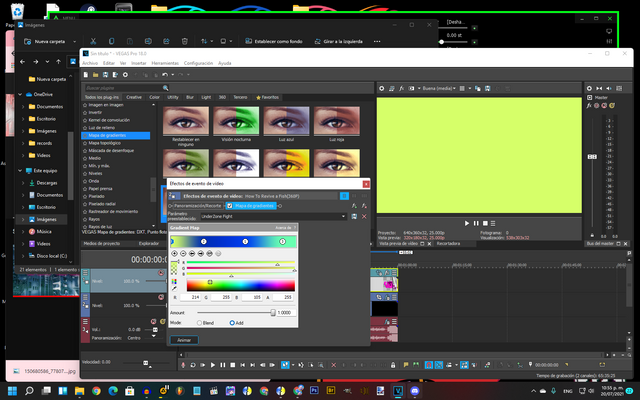Uncheck the Mapa de gradientes effect checkbox

pos(230,206)
